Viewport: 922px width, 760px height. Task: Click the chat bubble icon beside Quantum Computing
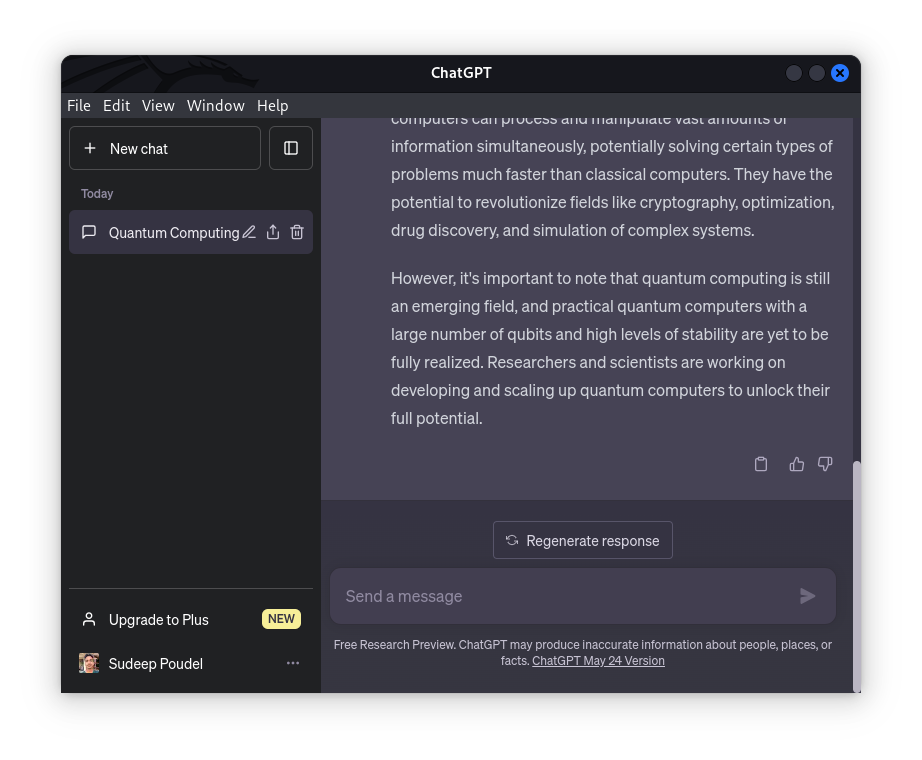tap(88, 232)
